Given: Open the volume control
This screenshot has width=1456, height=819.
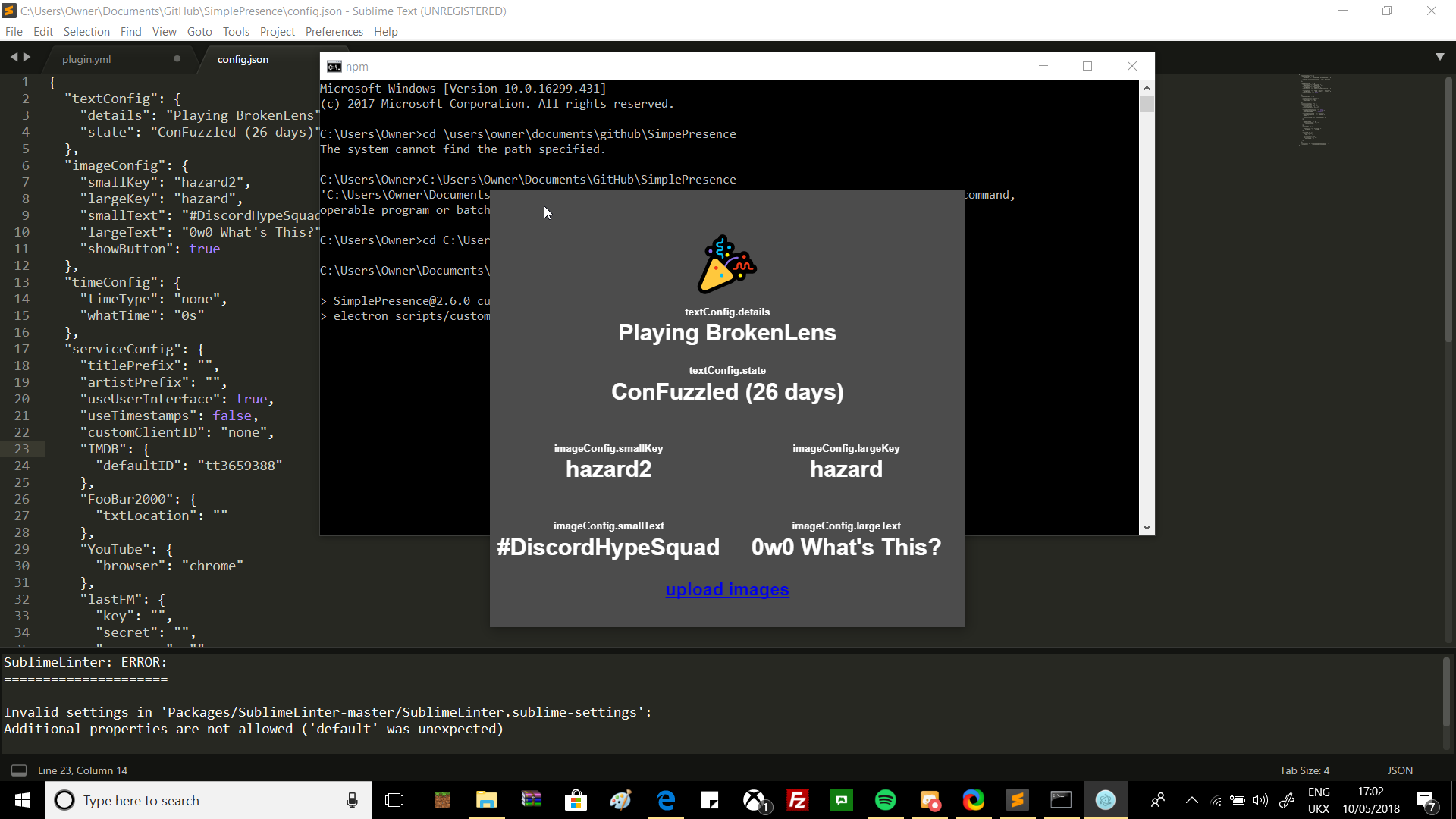Looking at the screenshot, I should coord(1260,800).
